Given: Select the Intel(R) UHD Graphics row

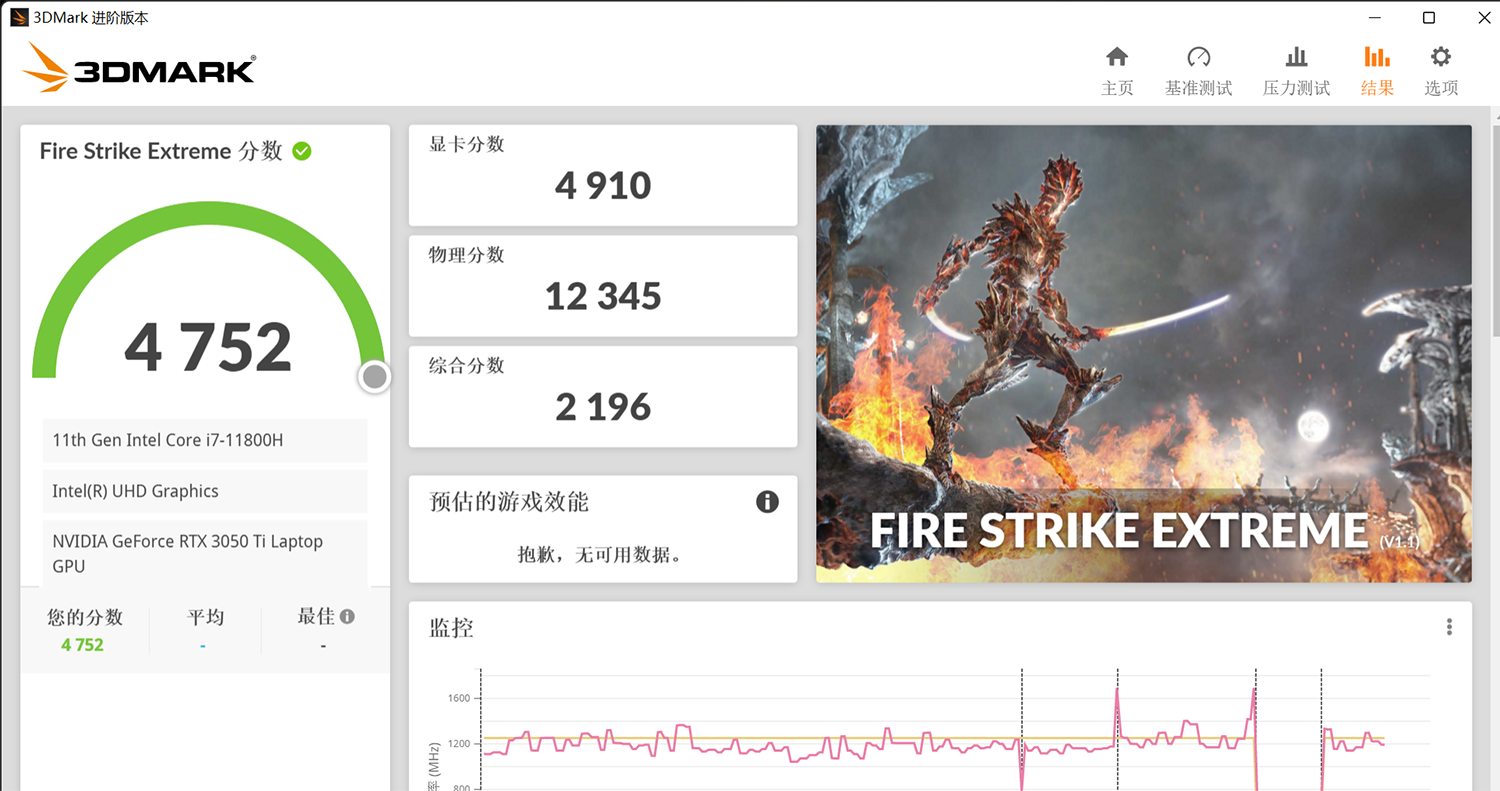Looking at the screenshot, I should pos(205,491).
